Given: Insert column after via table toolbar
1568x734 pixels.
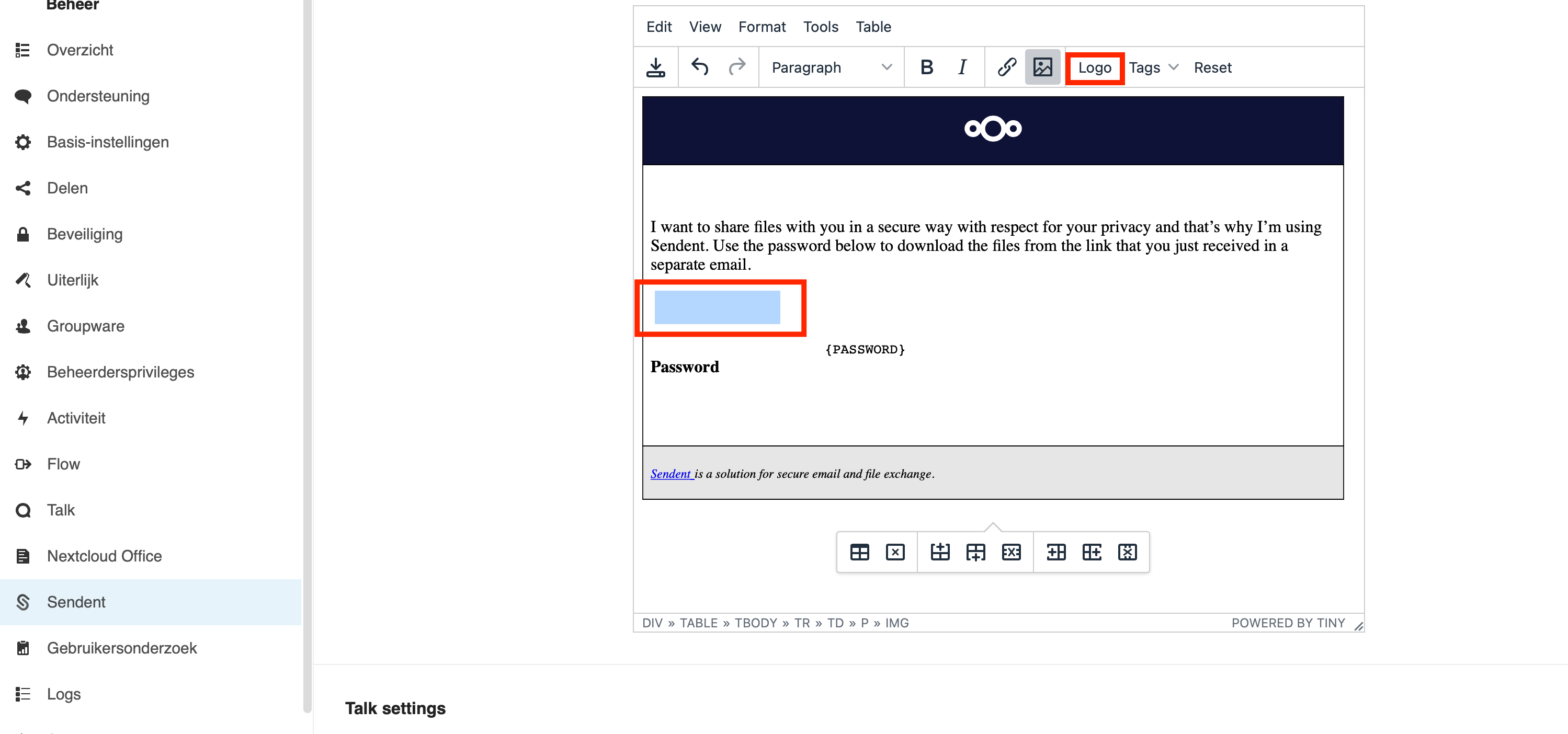Looking at the screenshot, I should point(1092,552).
